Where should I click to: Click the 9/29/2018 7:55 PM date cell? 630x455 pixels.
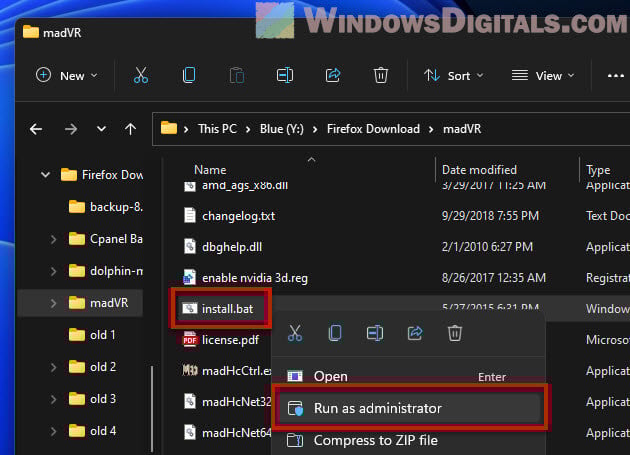tap(490, 216)
